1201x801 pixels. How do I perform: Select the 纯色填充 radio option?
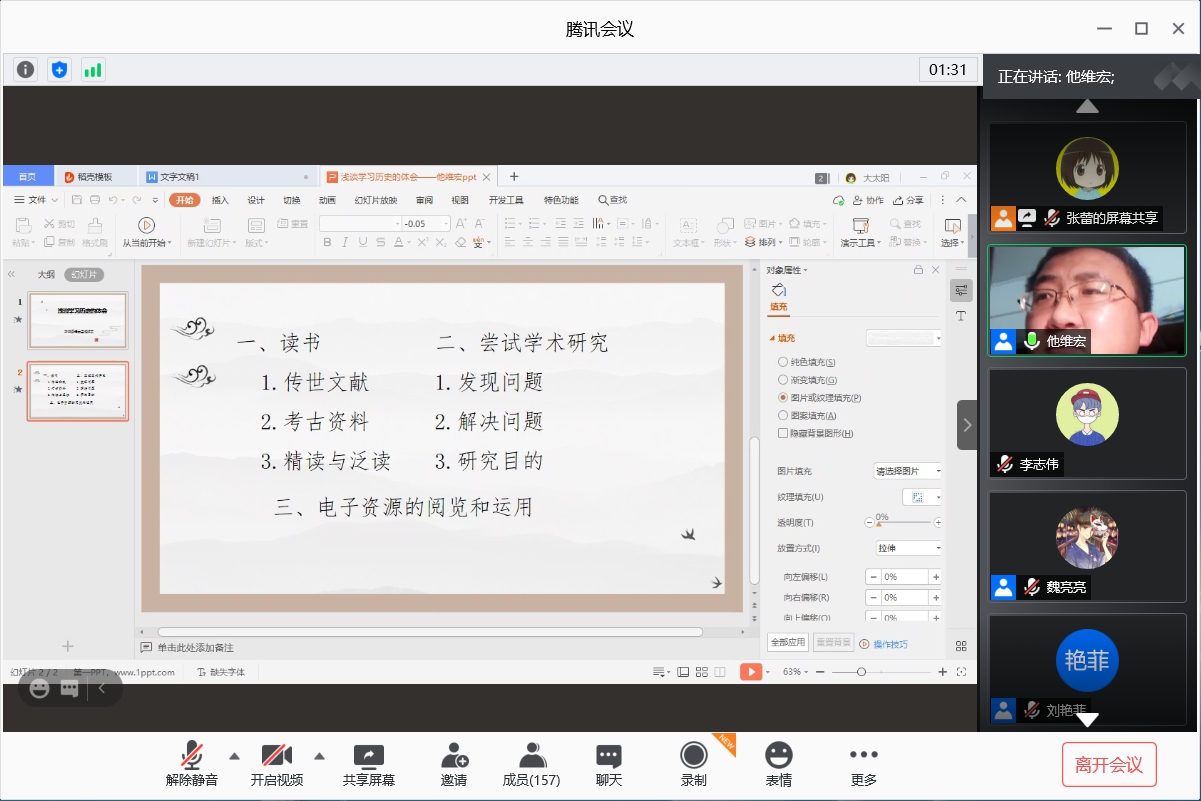783,362
